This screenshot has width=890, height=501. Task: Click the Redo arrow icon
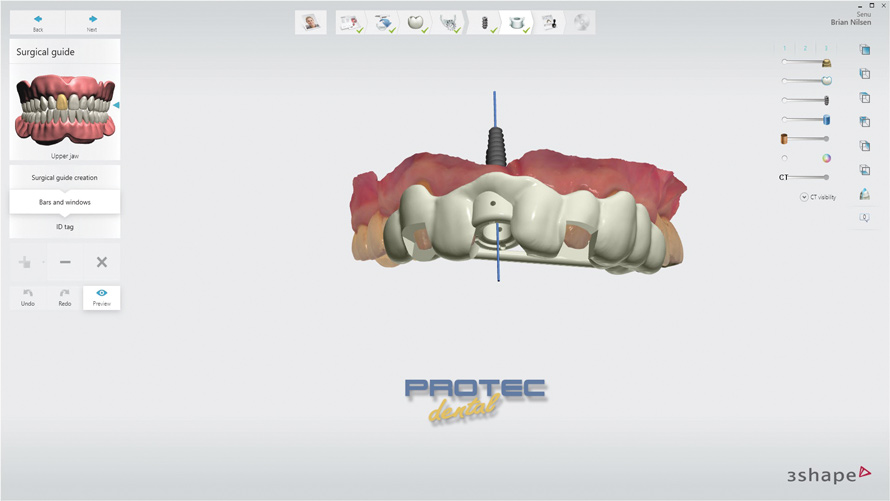click(65, 294)
